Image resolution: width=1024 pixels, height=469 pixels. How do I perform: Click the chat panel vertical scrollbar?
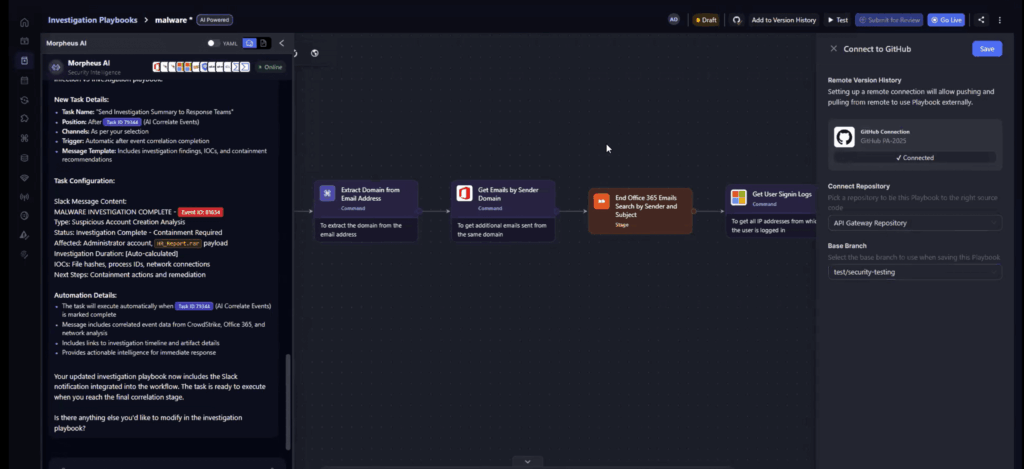click(288, 402)
